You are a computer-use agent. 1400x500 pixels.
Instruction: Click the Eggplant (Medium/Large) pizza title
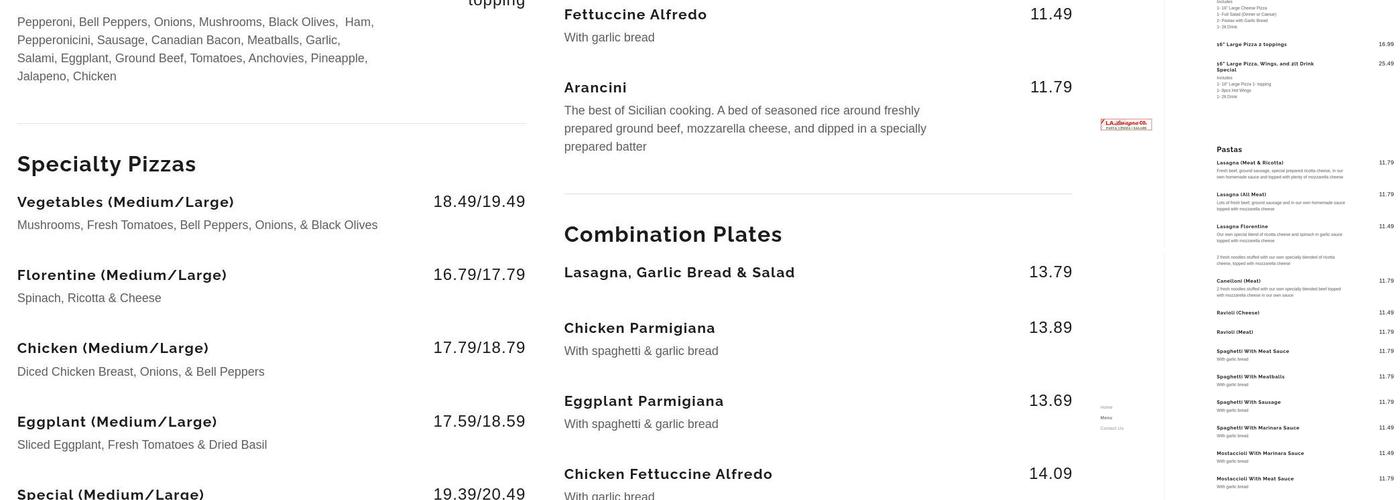pyautogui.click(x=117, y=422)
